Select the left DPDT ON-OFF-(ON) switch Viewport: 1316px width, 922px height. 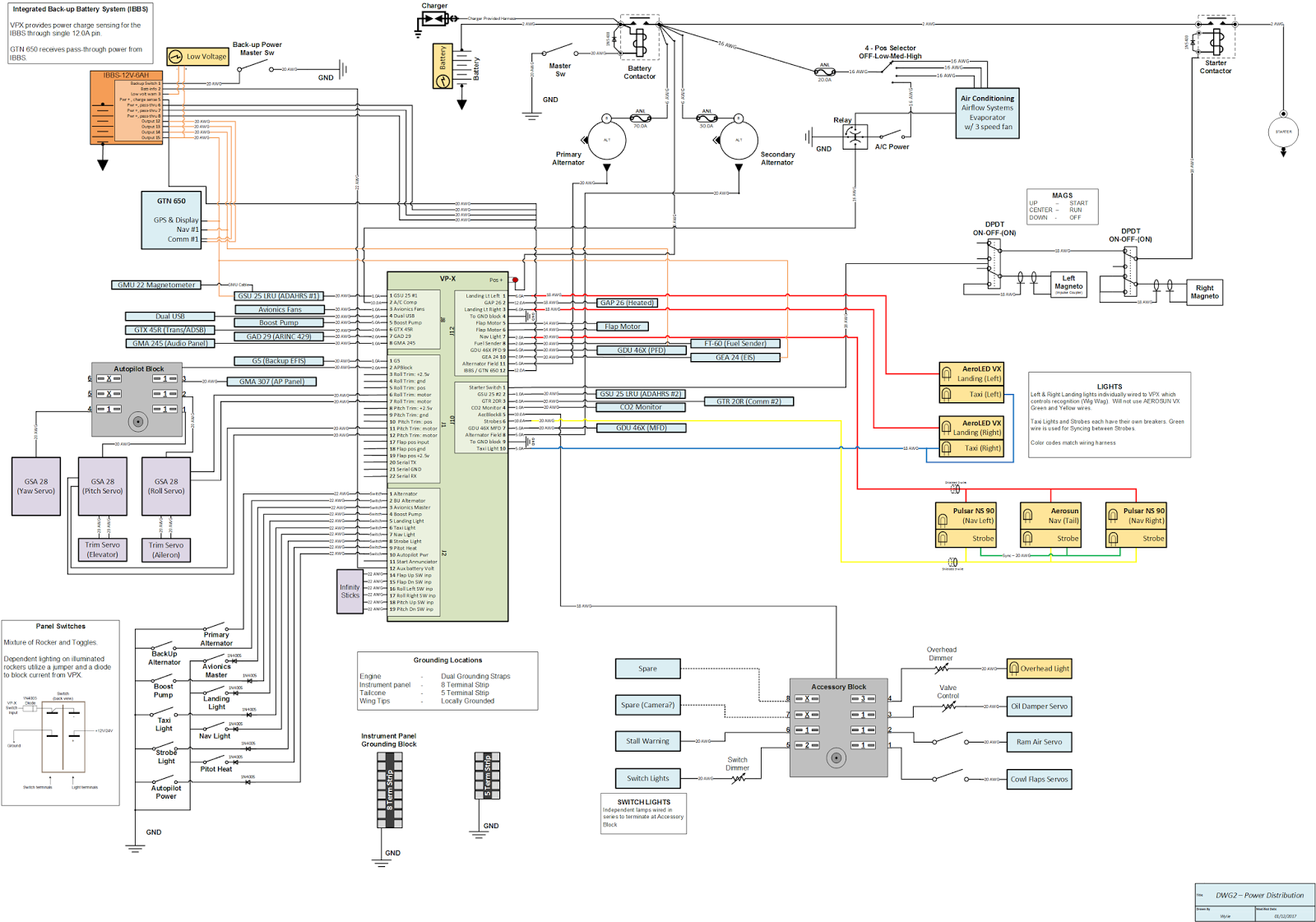994,265
